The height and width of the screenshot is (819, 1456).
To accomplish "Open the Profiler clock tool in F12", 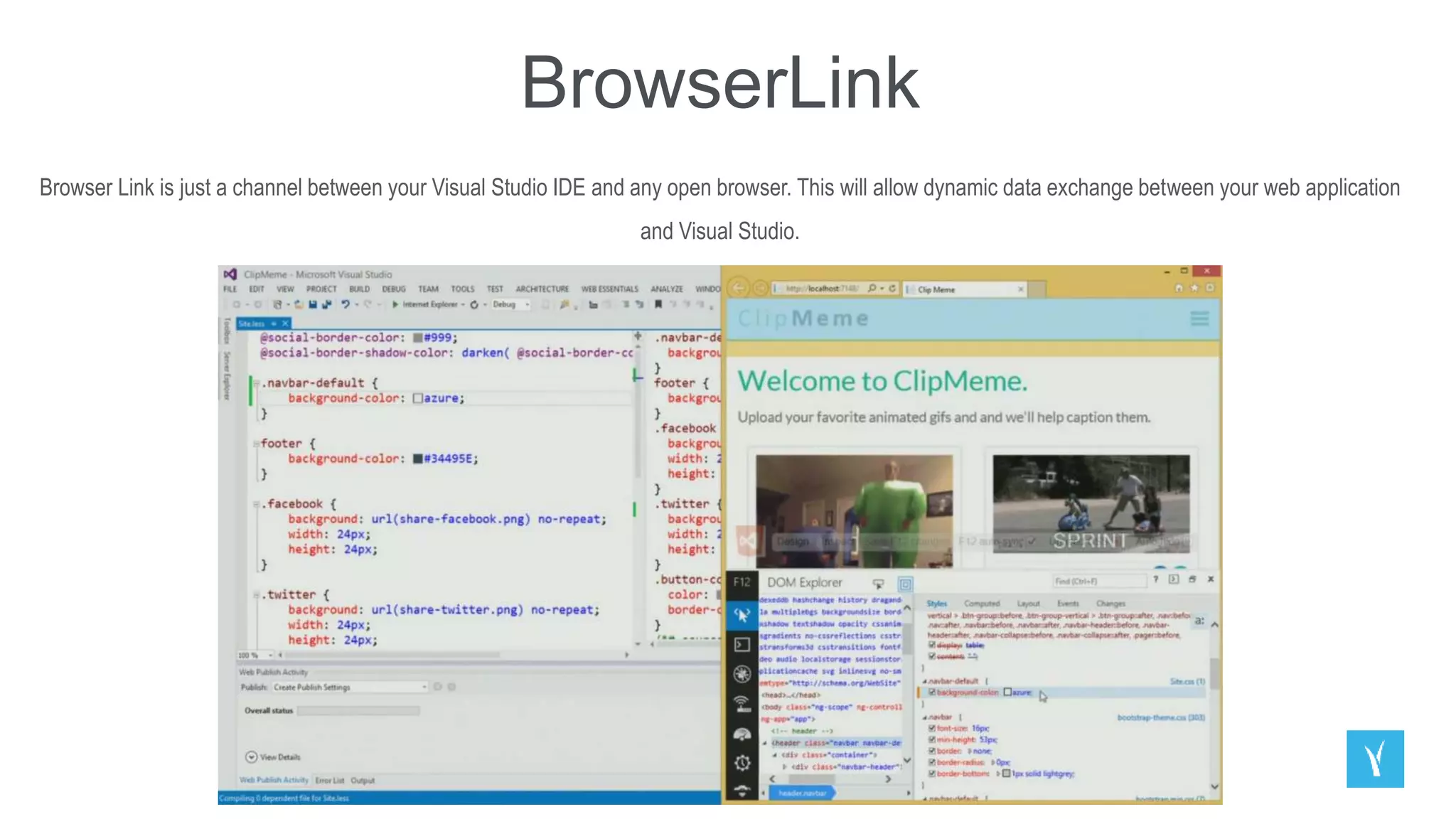I will coord(742,763).
